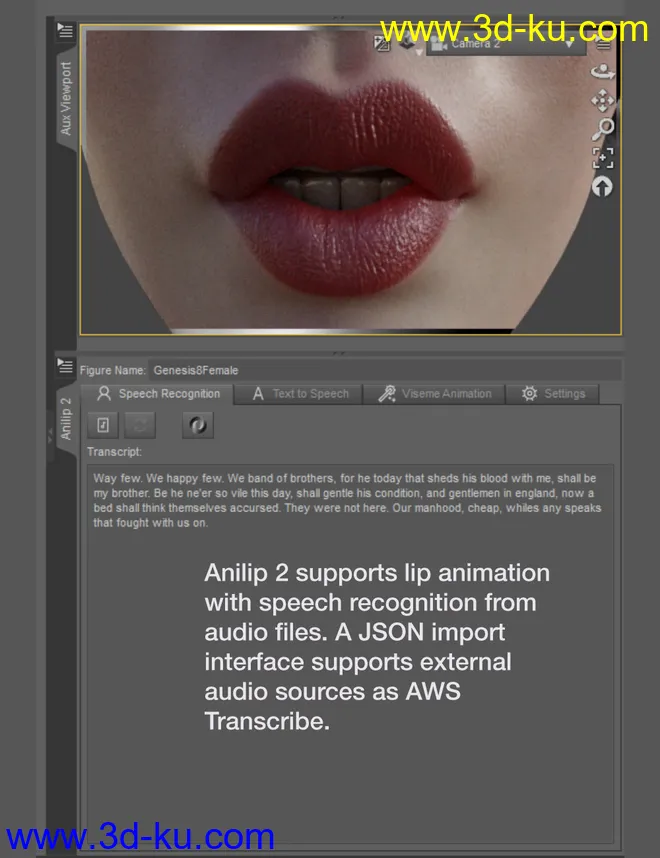Click inside the Transcript text box

(350, 654)
